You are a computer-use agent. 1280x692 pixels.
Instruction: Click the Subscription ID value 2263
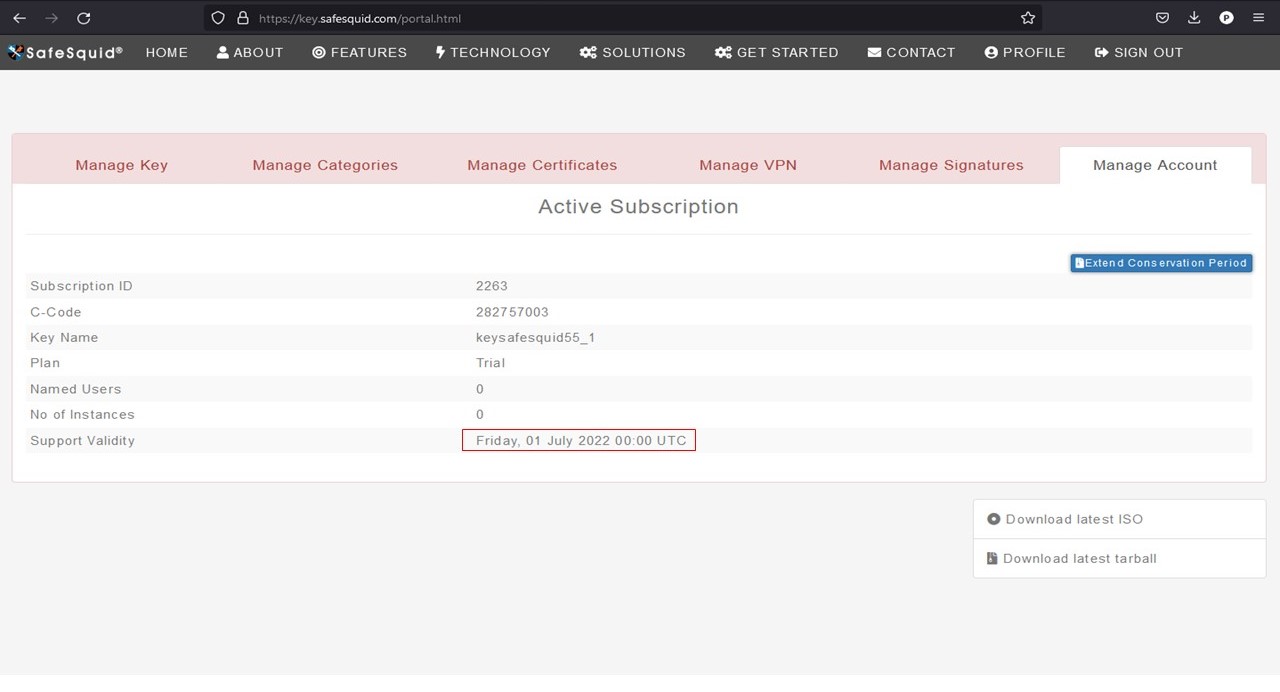point(492,286)
